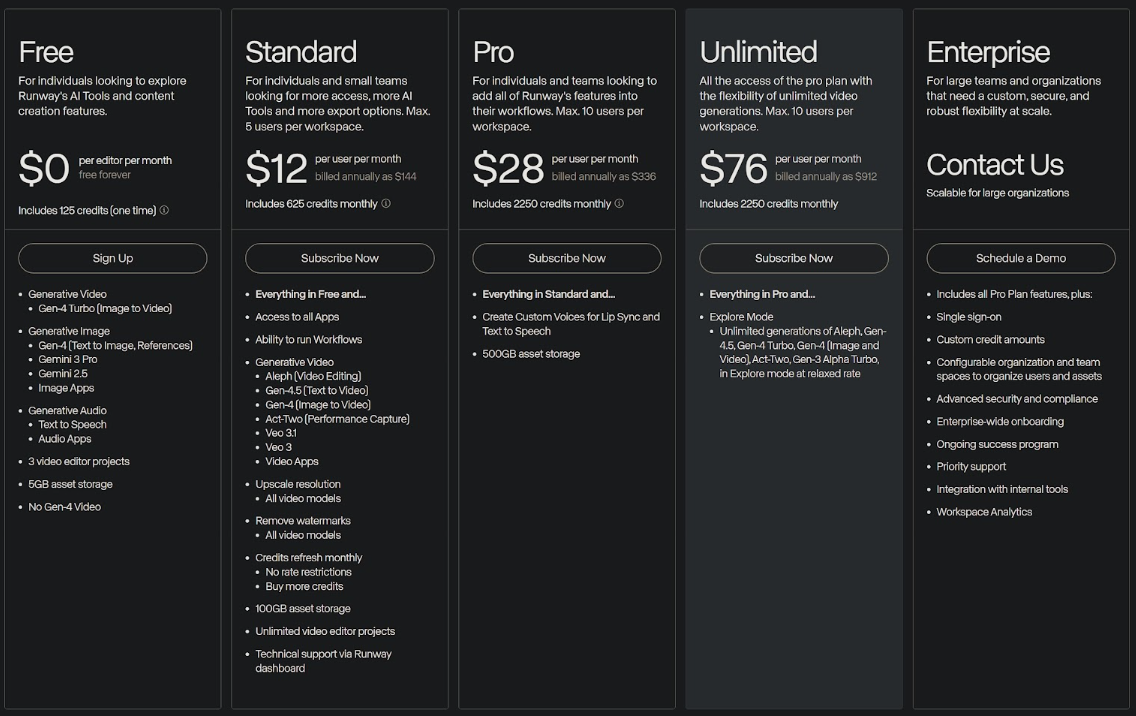This screenshot has height=716, width=1136.
Task: Select Workspace Analytics in the Enterprise list
Action: tap(984, 512)
